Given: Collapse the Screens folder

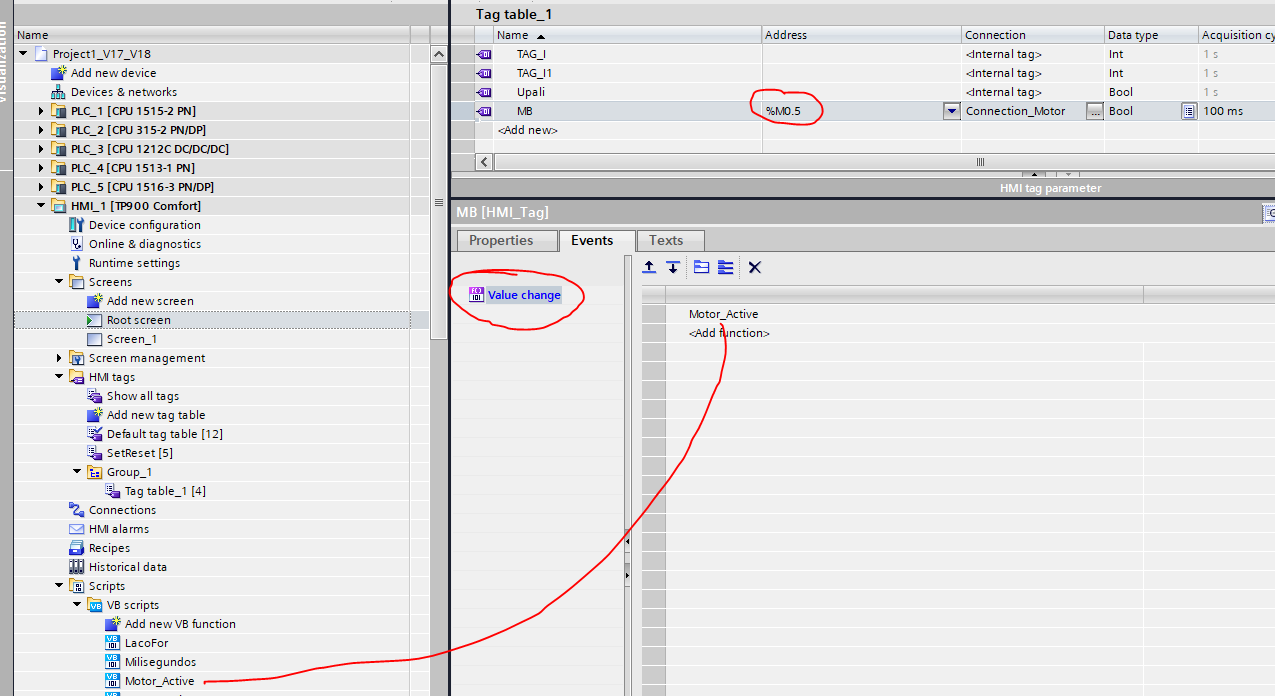Looking at the screenshot, I should [59, 282].
